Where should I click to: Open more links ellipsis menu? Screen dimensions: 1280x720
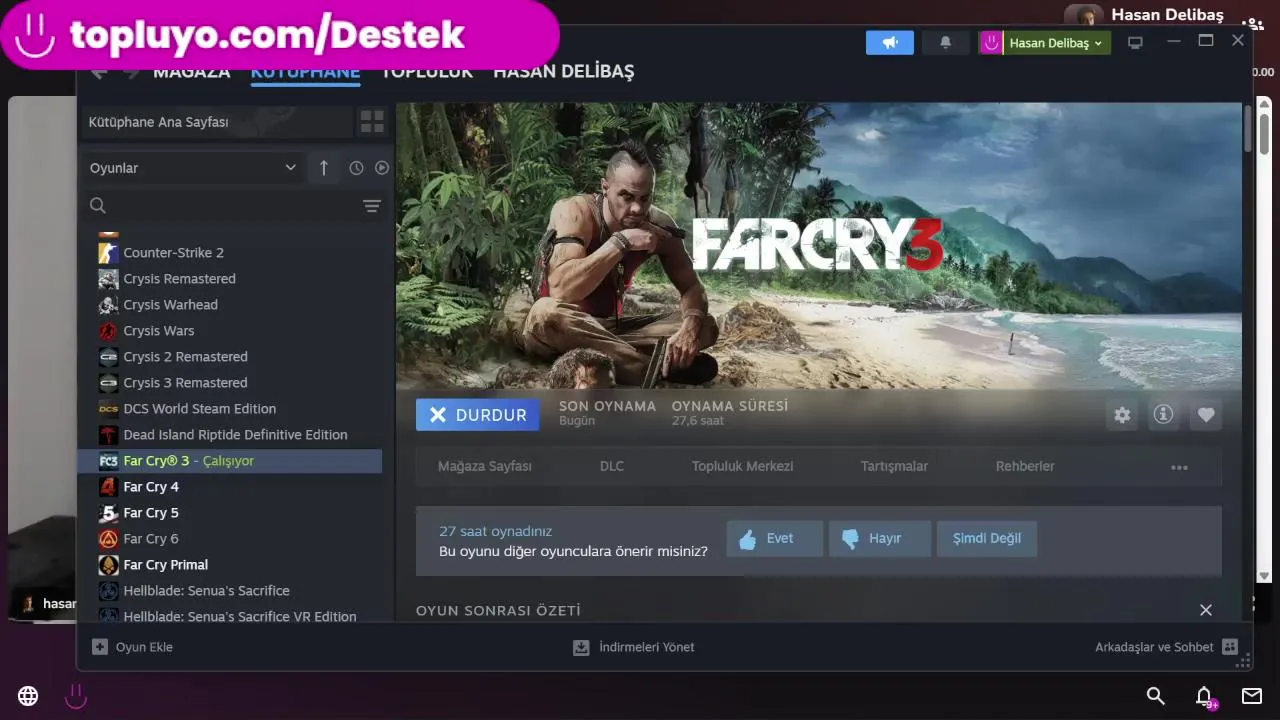[x=1179, y=467]
